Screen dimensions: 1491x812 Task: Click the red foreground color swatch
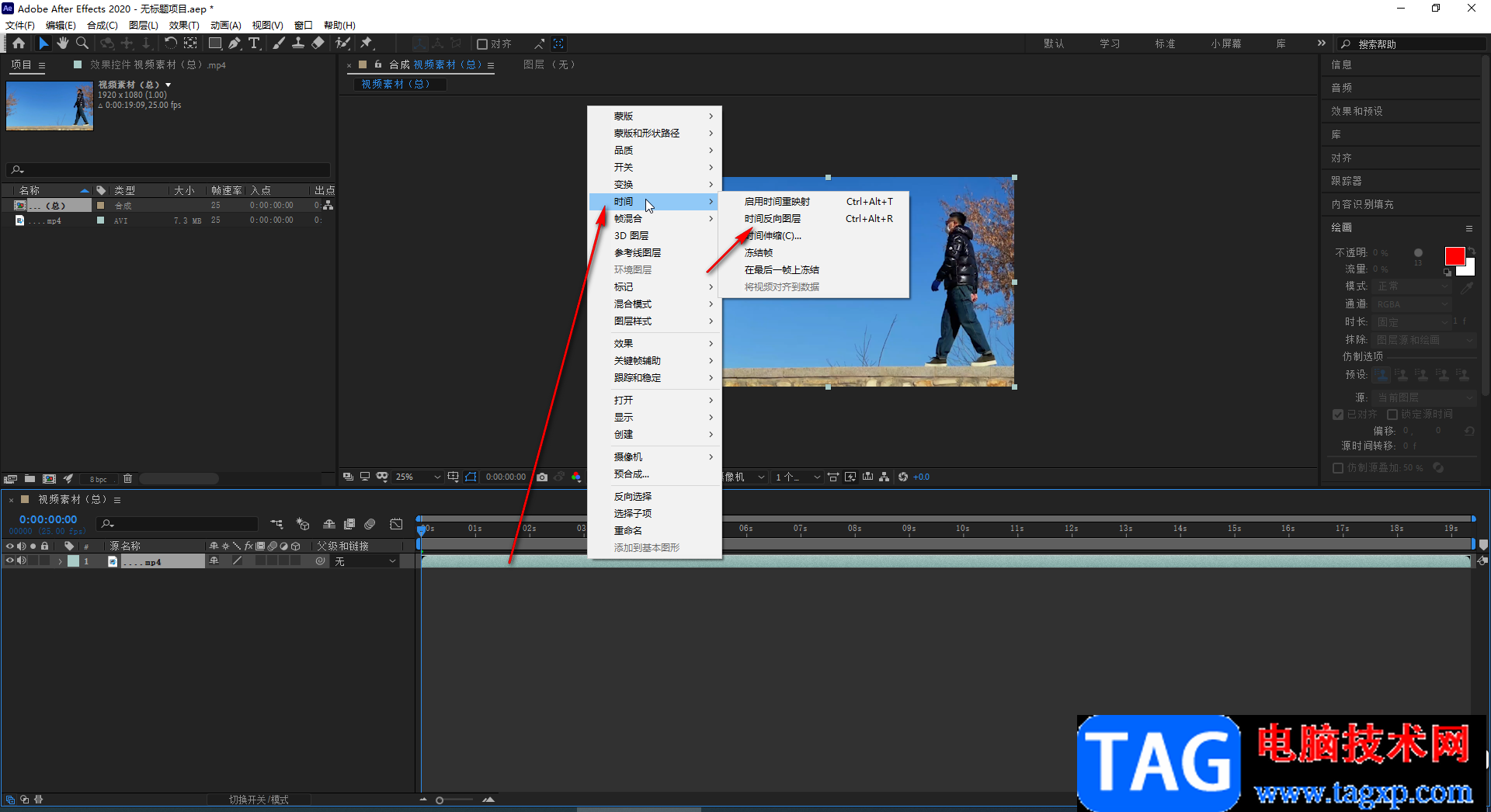tap(1455, 256)
